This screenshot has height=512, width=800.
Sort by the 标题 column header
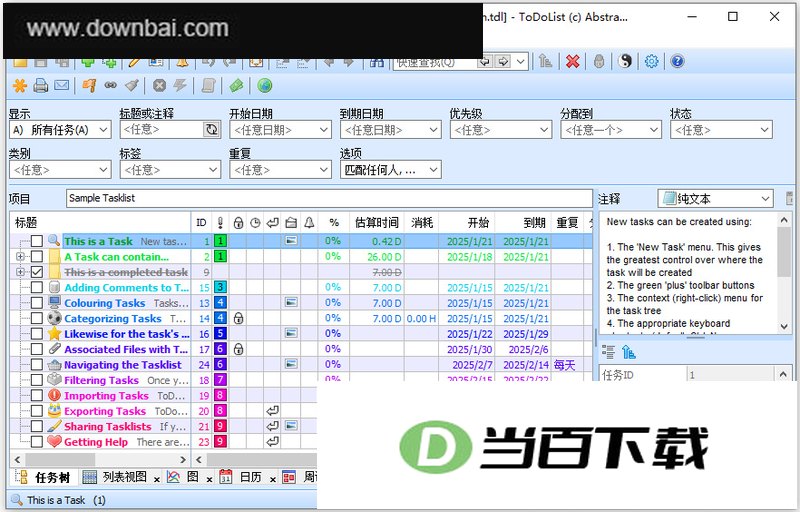point(101,222)
